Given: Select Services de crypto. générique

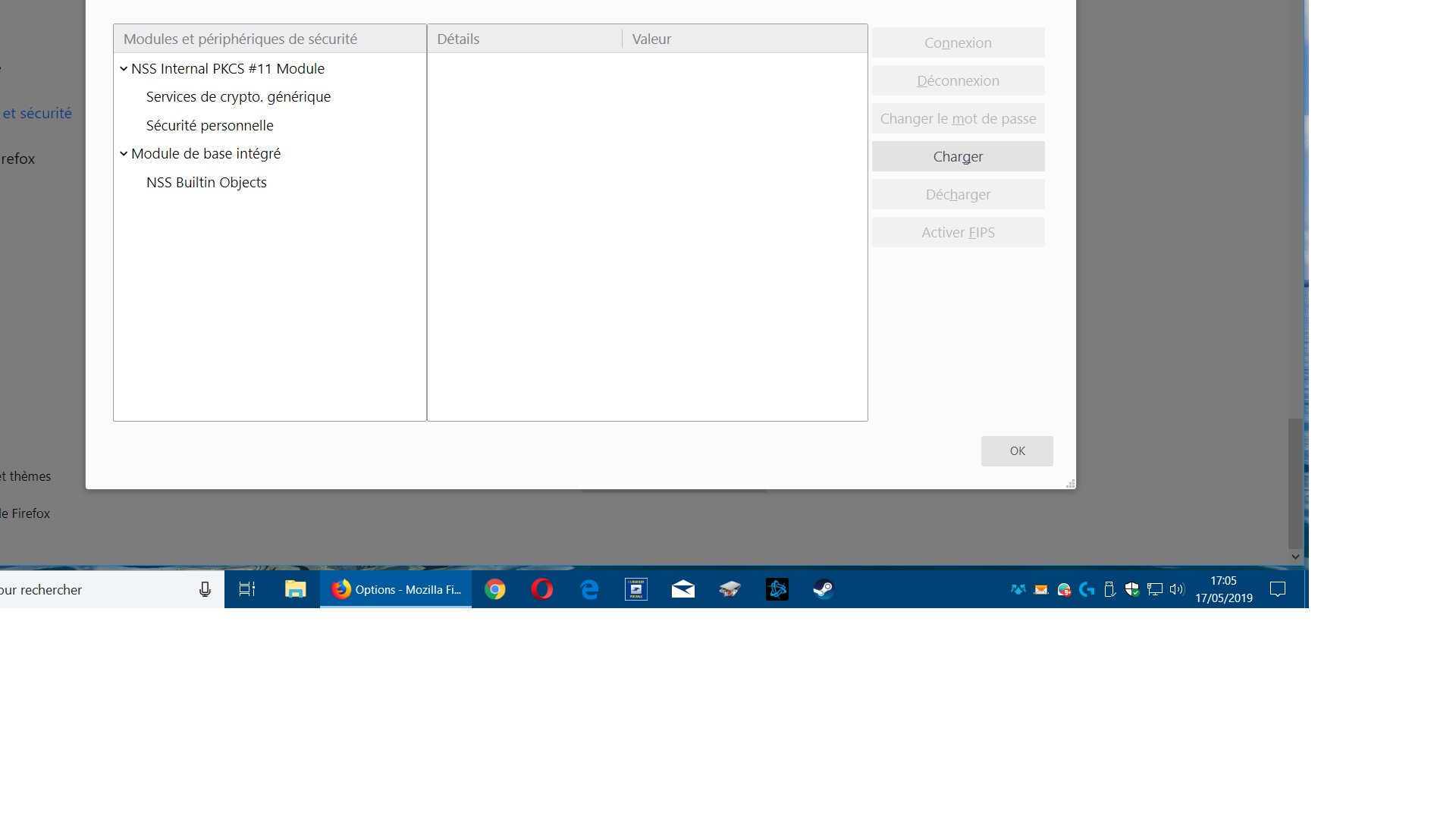Looking at the screenshot, I should click(238, 97).
